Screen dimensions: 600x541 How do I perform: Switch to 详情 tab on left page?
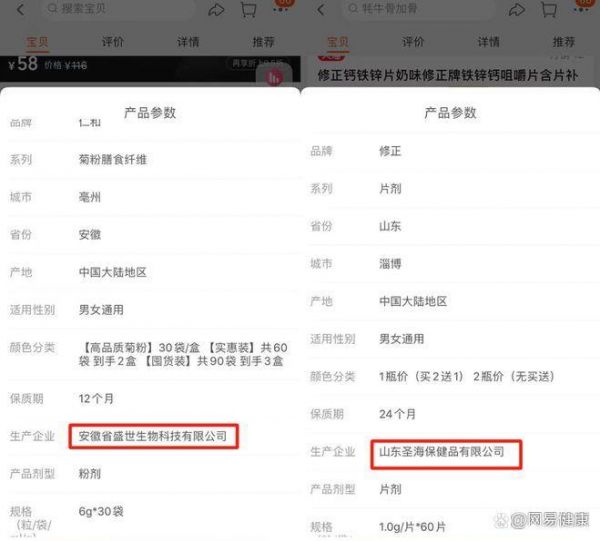[x=188, y=43]
